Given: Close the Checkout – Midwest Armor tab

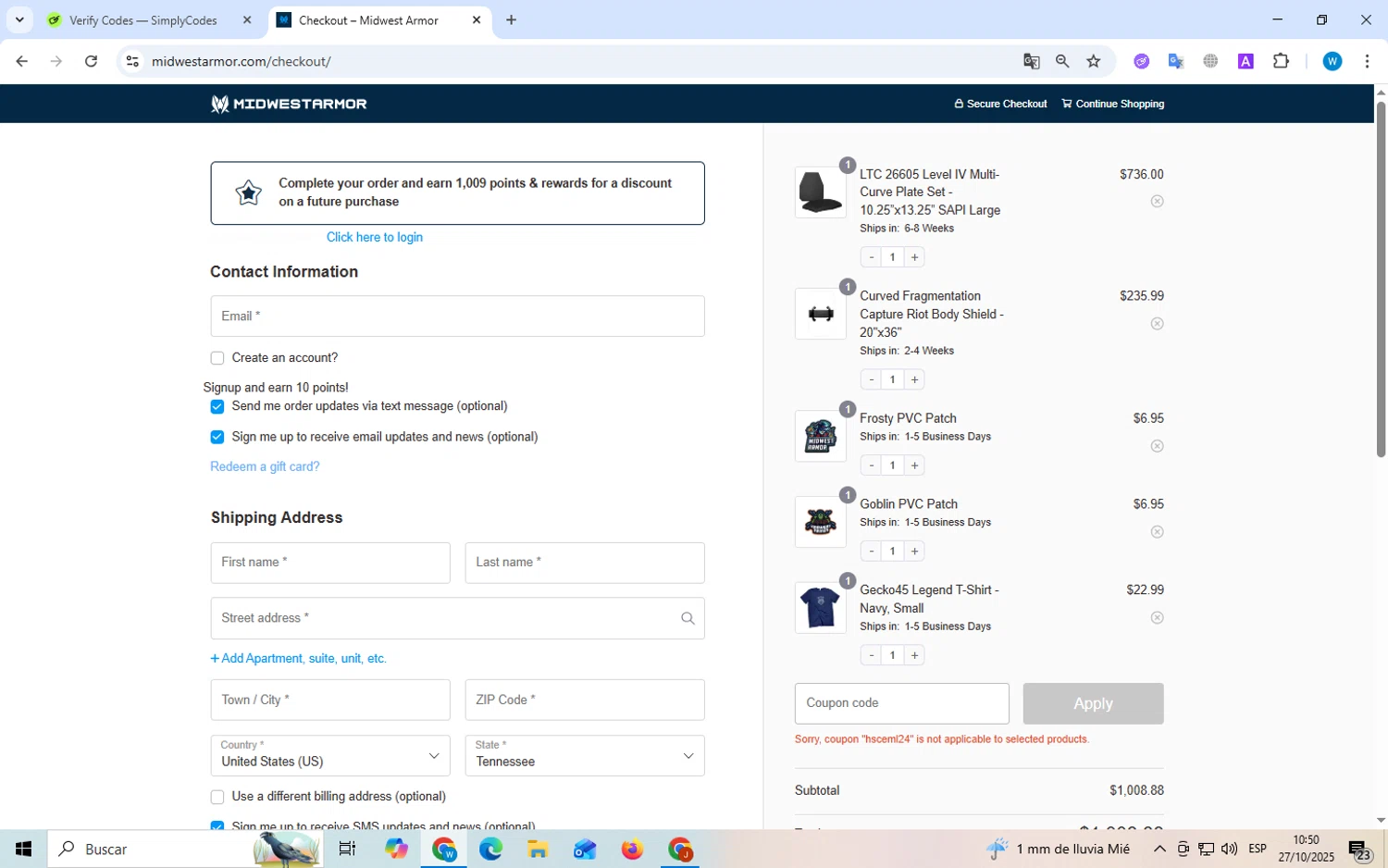Looking at the screenshot, I should [x=477, y=19].
